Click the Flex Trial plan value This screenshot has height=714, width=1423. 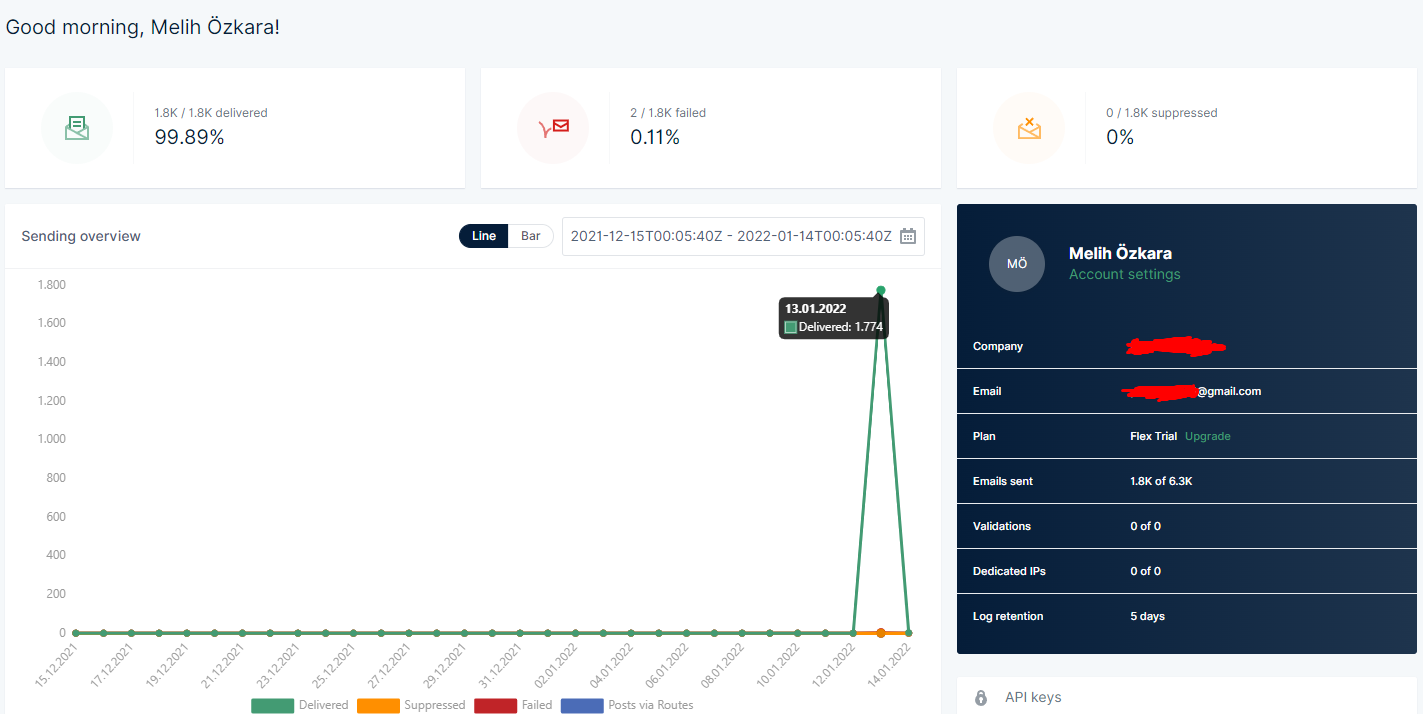click(x=1153, y=436)
